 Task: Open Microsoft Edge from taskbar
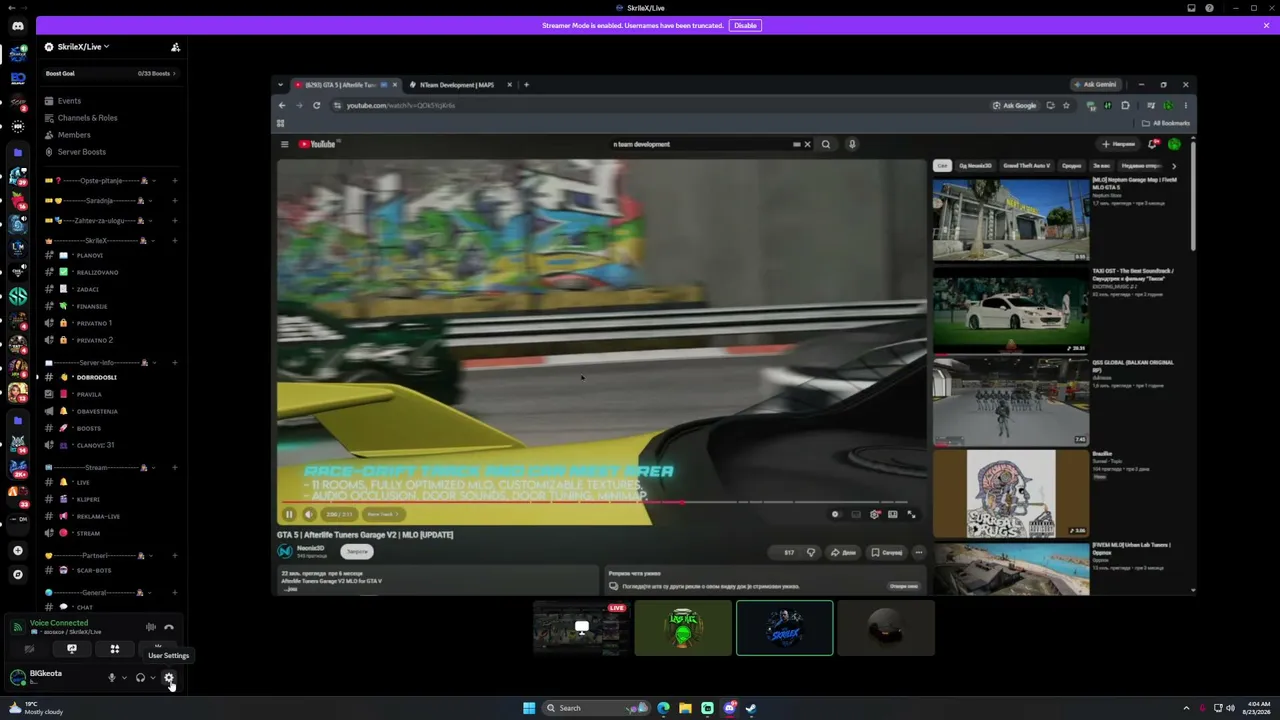(x=663, y=708)
